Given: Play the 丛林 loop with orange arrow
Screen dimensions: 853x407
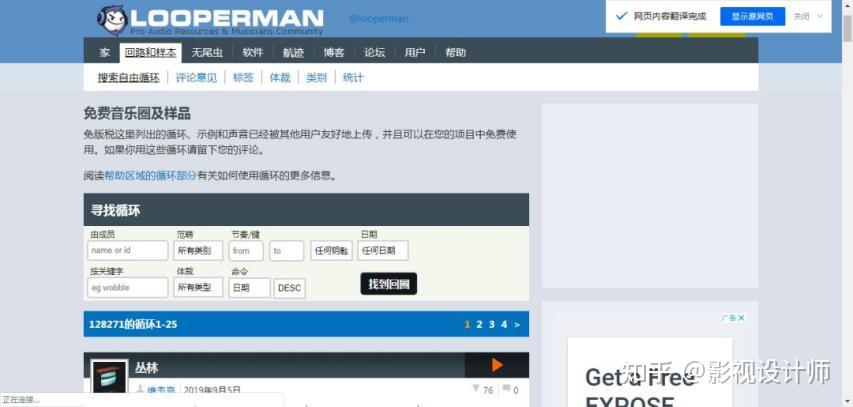Looking at the screenshot, I should pos(497,365).
